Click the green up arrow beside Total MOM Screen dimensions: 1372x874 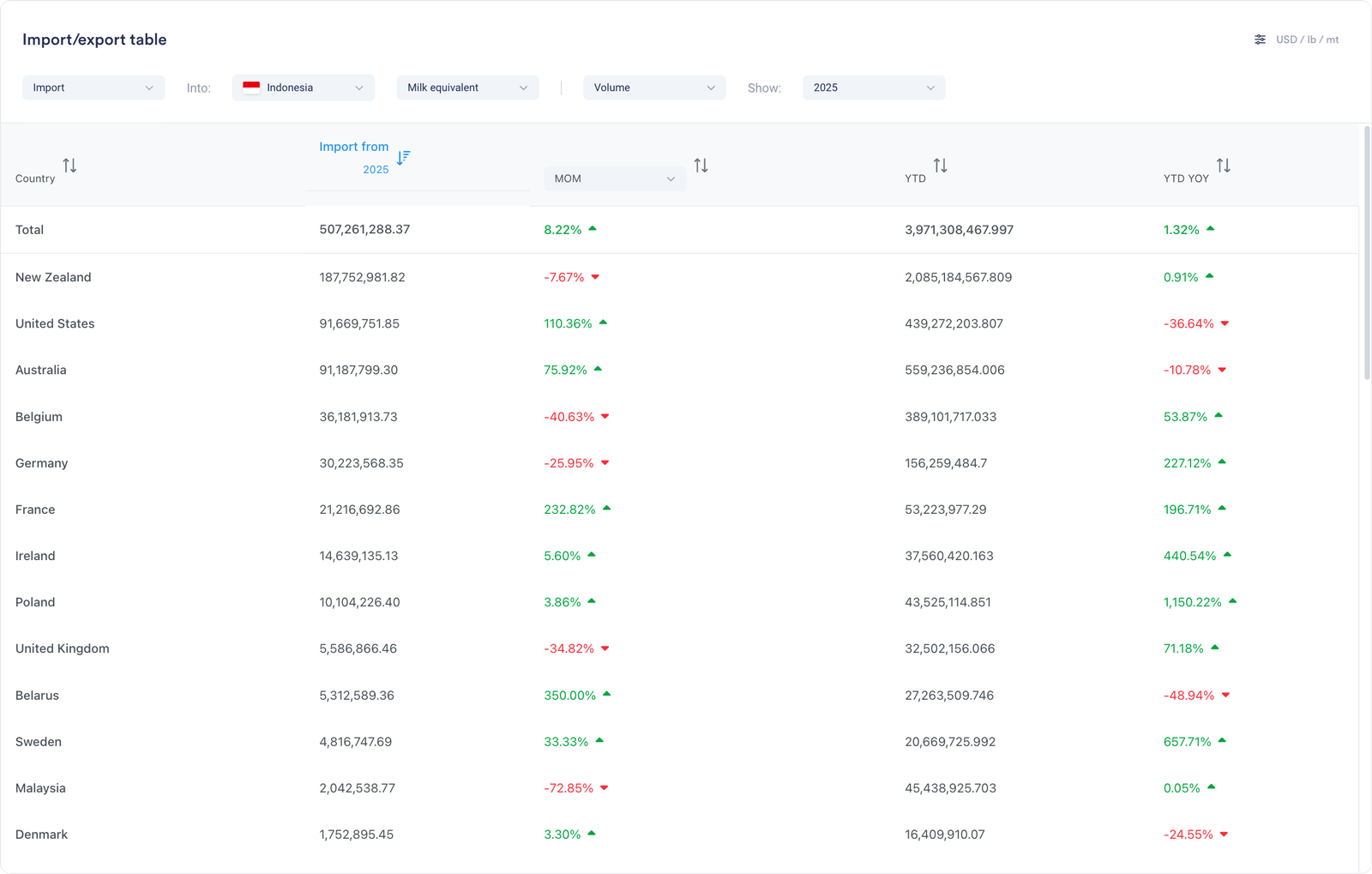(x=593, y=229)
